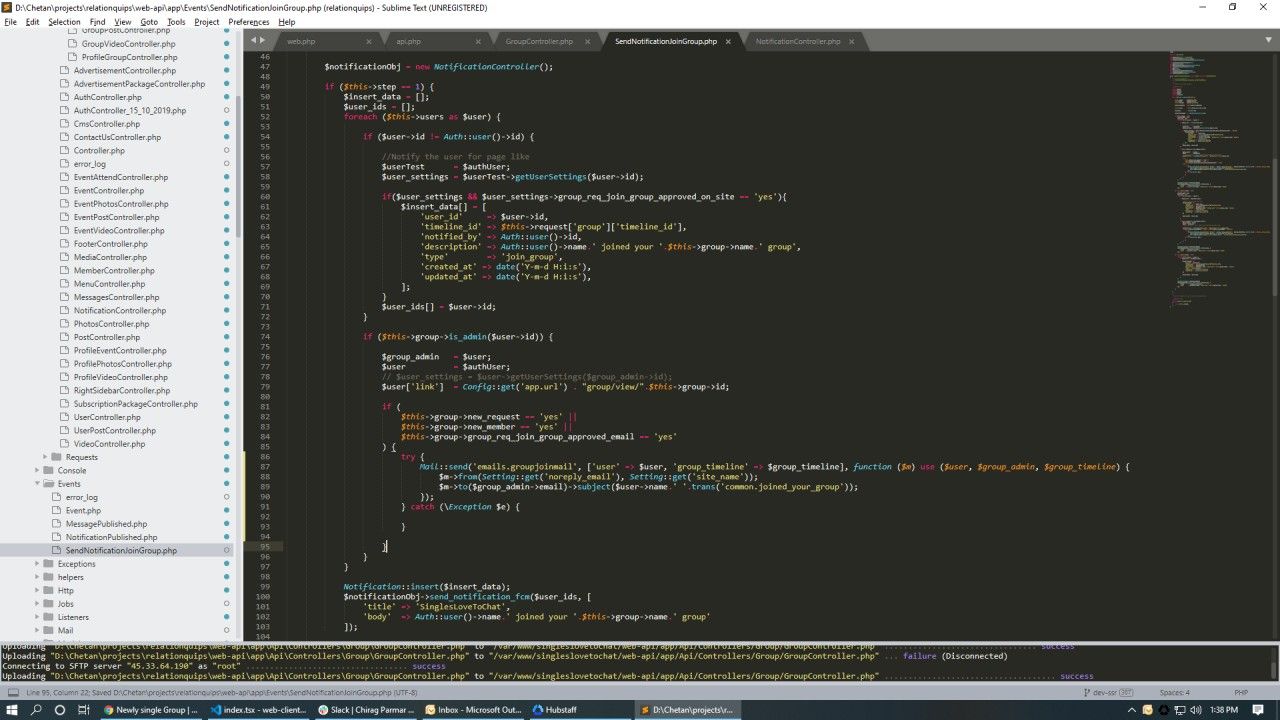The height and width of the screenshot is (720, 1280).
Task: Open the Goto menu
Action: (148, 21)
